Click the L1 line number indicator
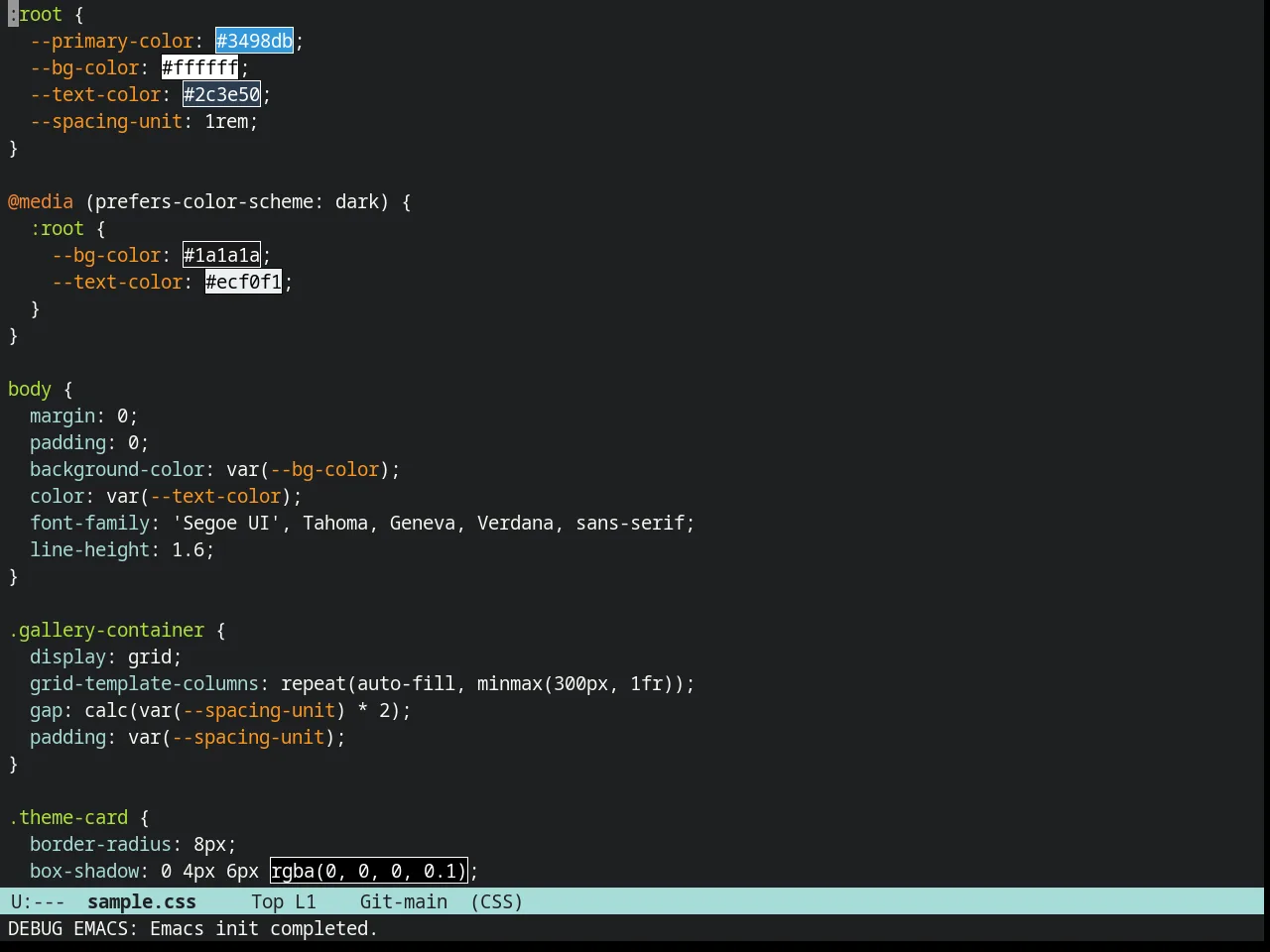Viewport: 1270px width, 952px height. tap(305, 901)
